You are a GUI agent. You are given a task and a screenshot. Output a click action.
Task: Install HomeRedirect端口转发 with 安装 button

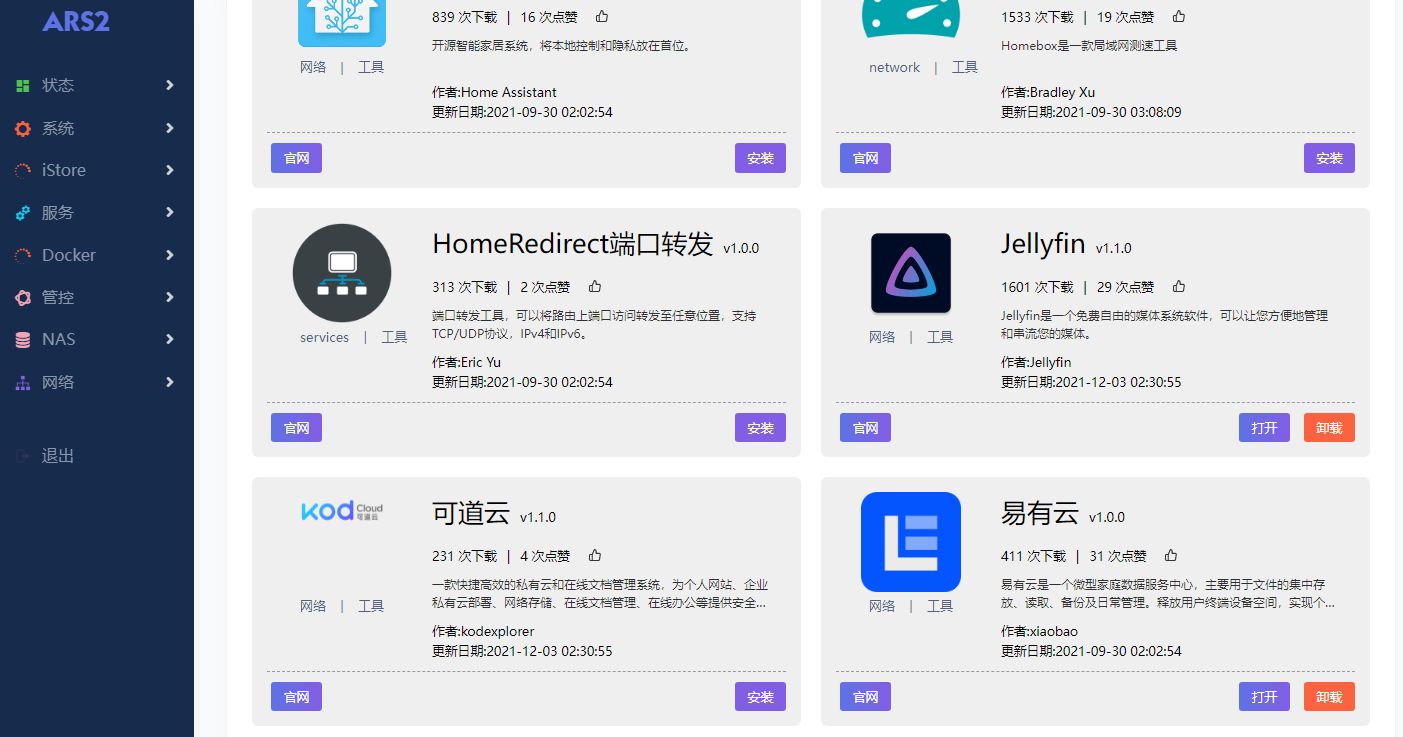point(760,428)
